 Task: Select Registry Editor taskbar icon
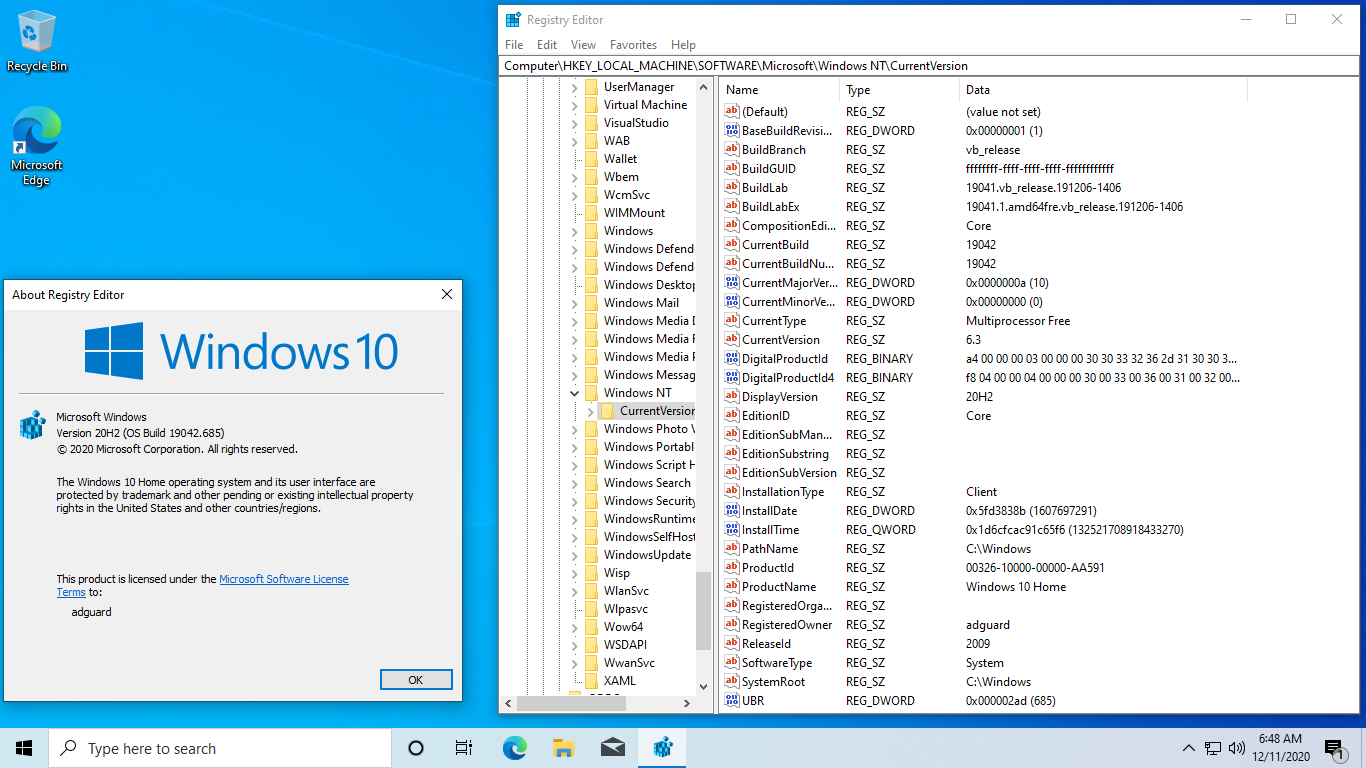pos(662,748)
